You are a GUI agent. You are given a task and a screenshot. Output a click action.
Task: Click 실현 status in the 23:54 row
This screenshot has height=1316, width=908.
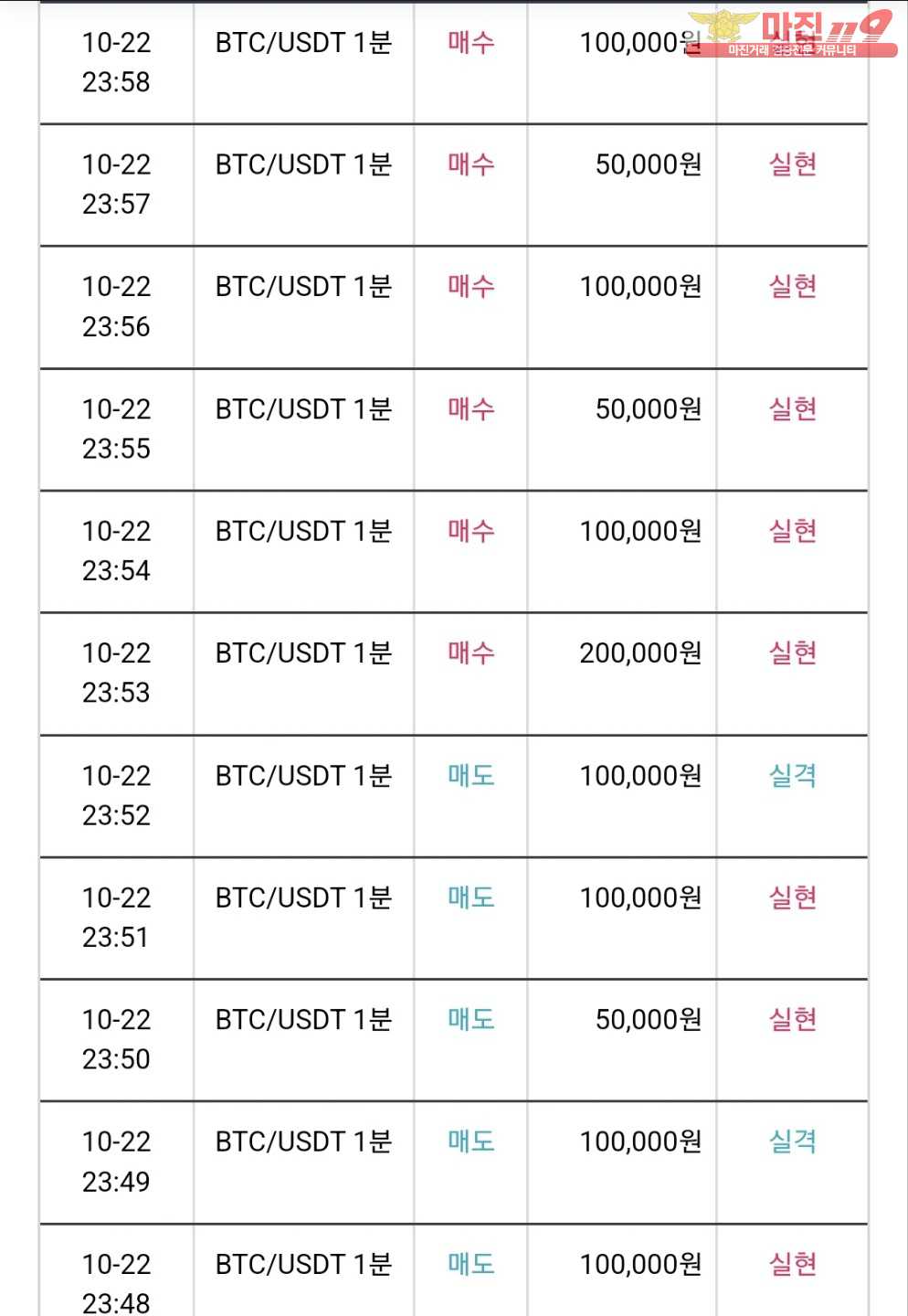click(793, 531)
